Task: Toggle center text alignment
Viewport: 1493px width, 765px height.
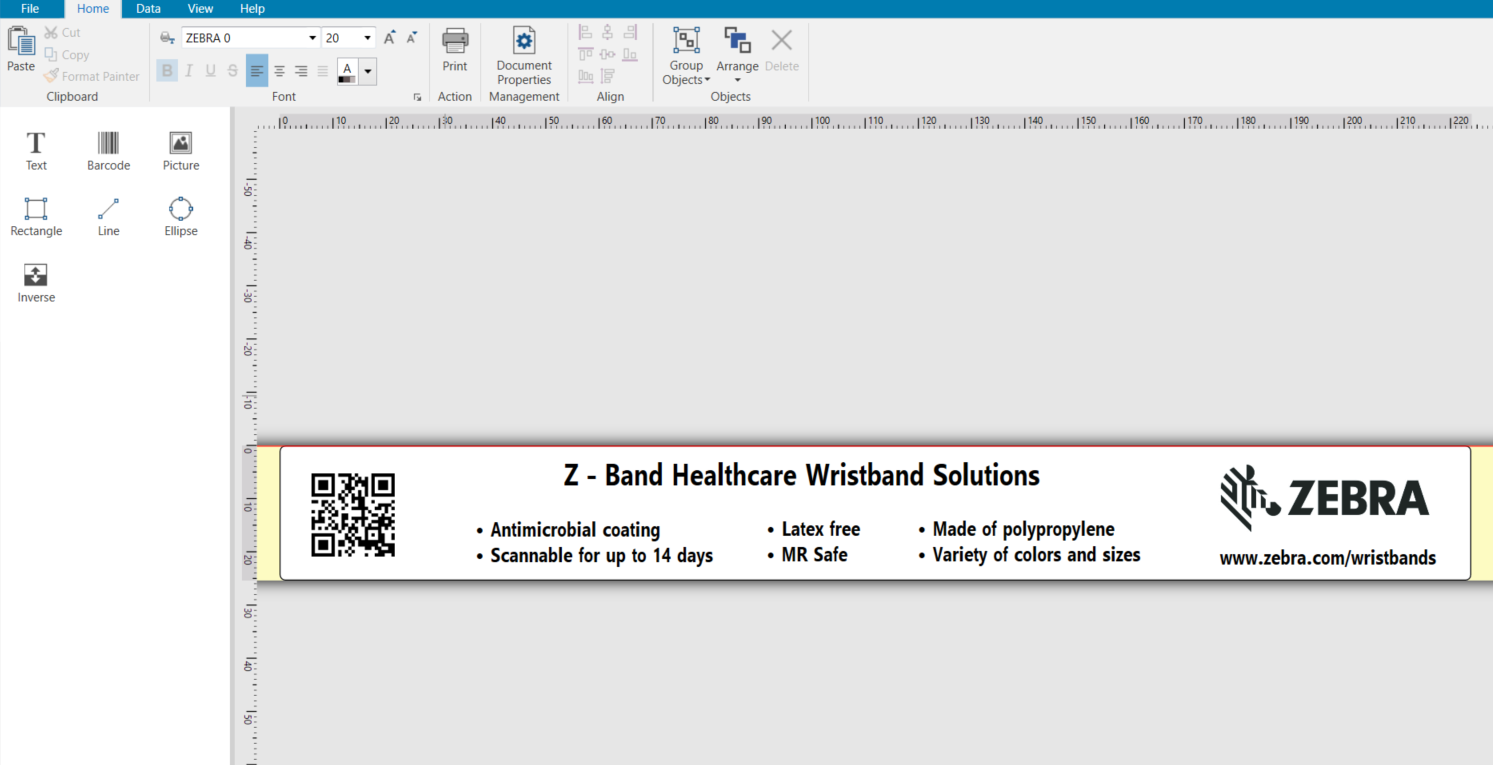Action: (x=278, y=71)
